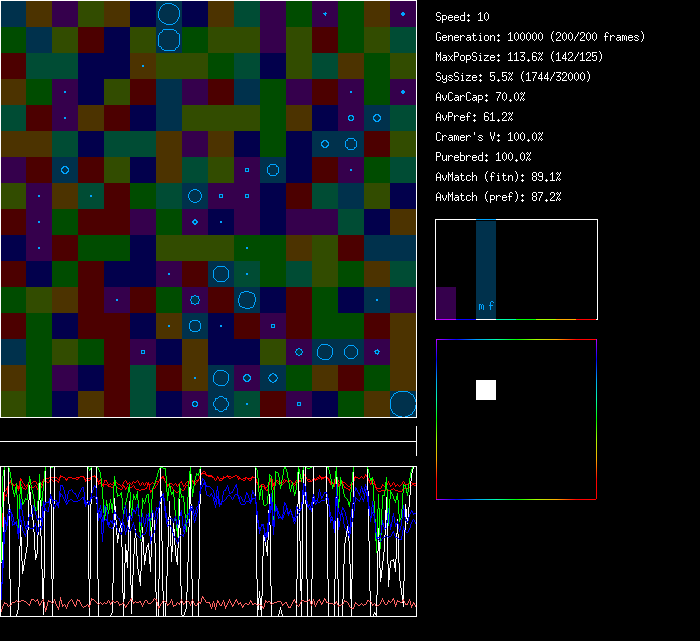Click the empty black strip above the time-series graph

208,431
